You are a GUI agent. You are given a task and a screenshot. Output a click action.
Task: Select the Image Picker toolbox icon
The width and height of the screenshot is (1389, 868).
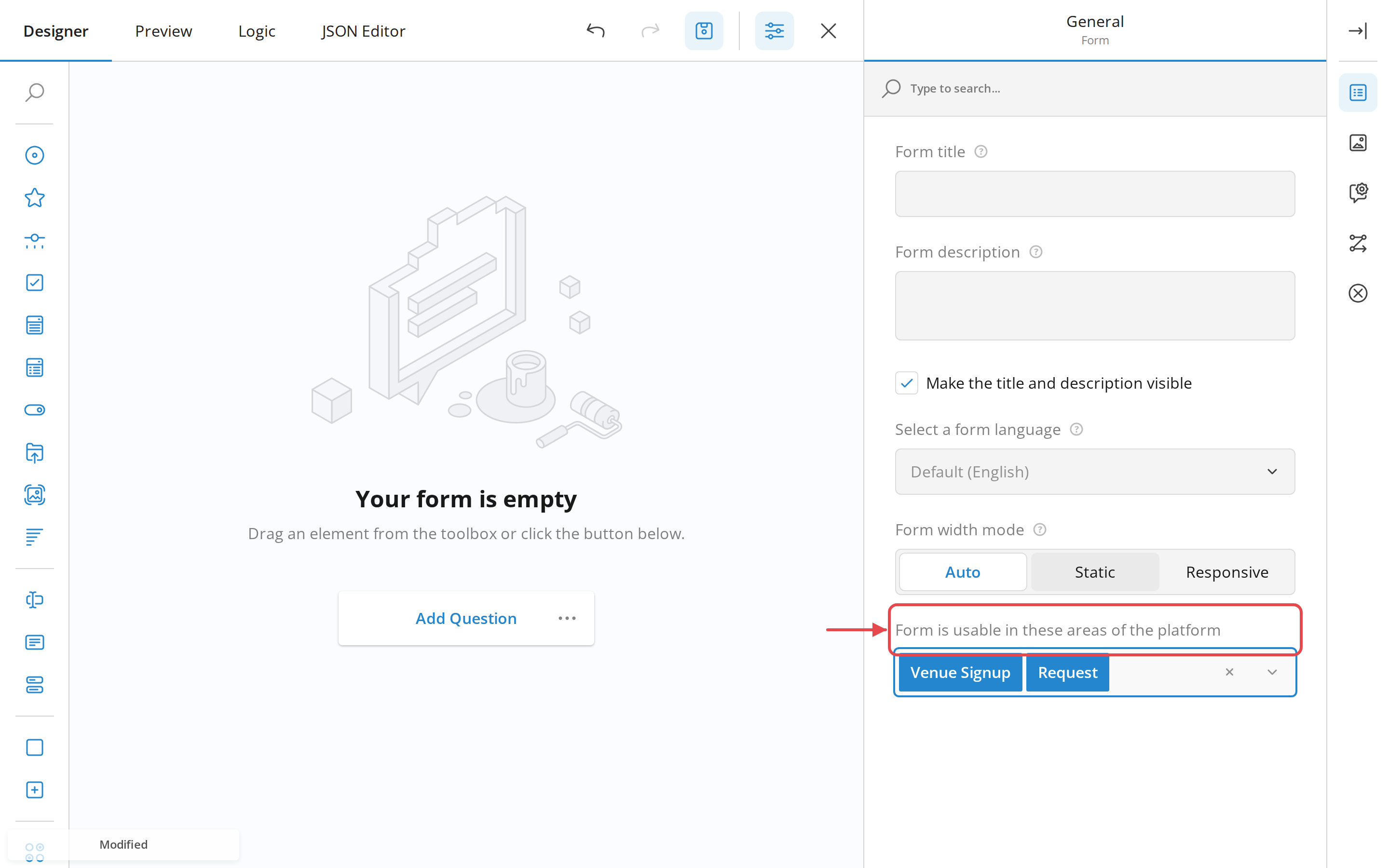point(34,495)
